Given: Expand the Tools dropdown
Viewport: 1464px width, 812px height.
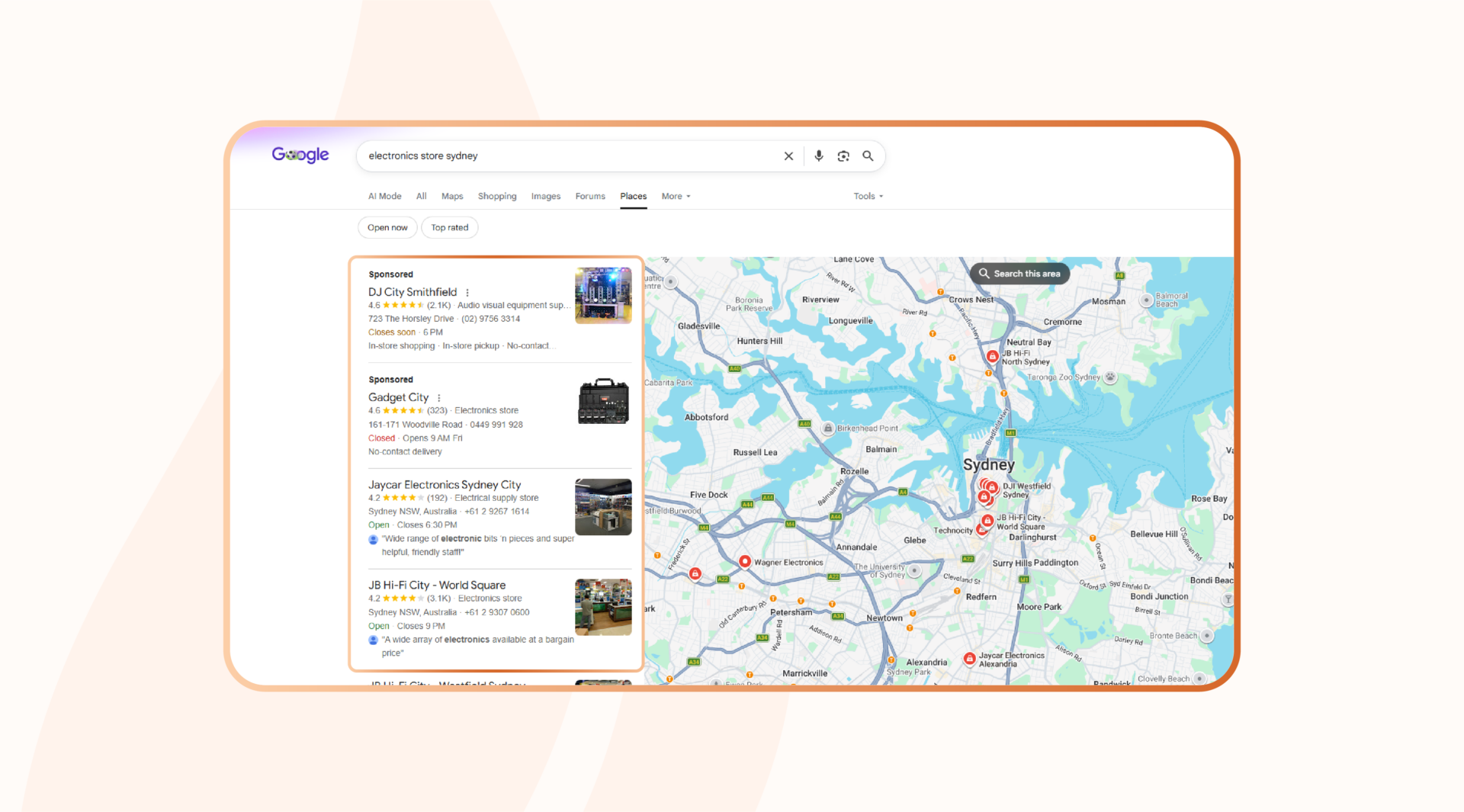Looking at the screenshot, I should coord(868,196).
